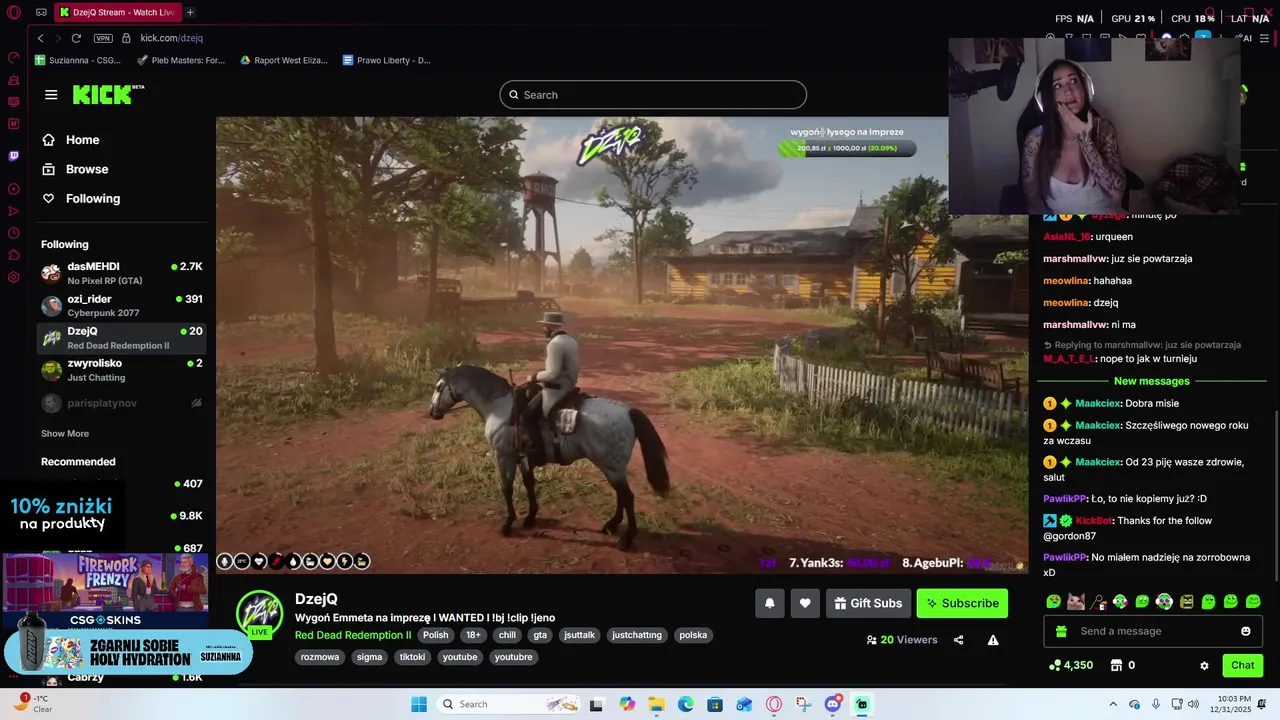This screenshot has height=720, width=1280.
Task: Expand followed channels with Show More
Action: [65, 433]
